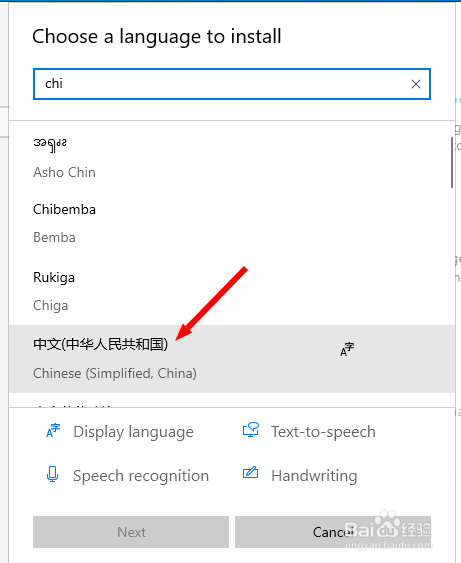Focus the language search field containing chi
The height and width of the screenshot is (563, 461).
click(x=232, y=84)
